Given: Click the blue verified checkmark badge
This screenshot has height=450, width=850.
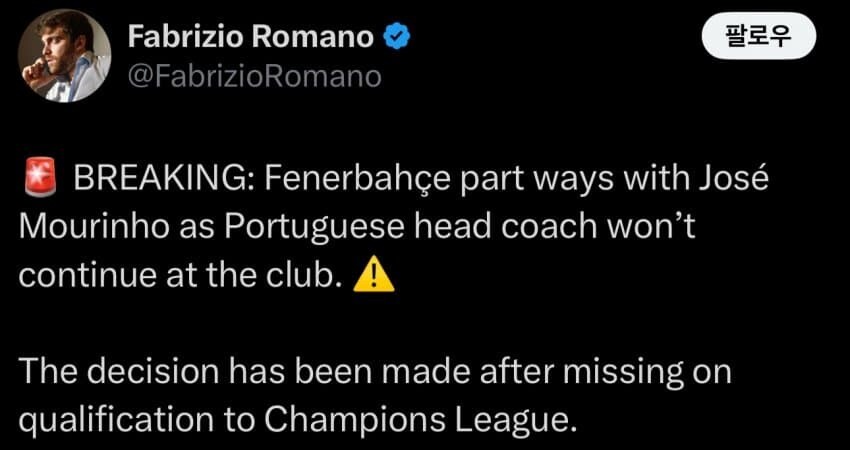Looking at the screenshot, I should click(x=397, y=39).
